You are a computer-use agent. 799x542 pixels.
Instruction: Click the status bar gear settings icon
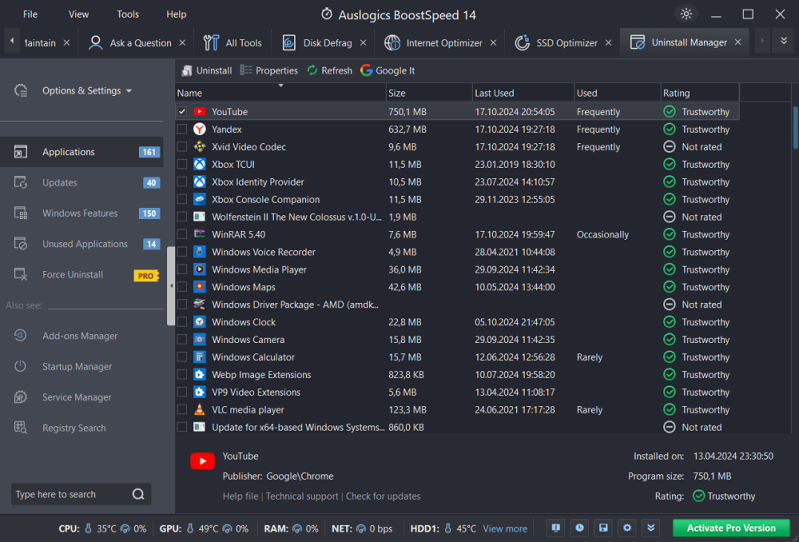point(627,528)
